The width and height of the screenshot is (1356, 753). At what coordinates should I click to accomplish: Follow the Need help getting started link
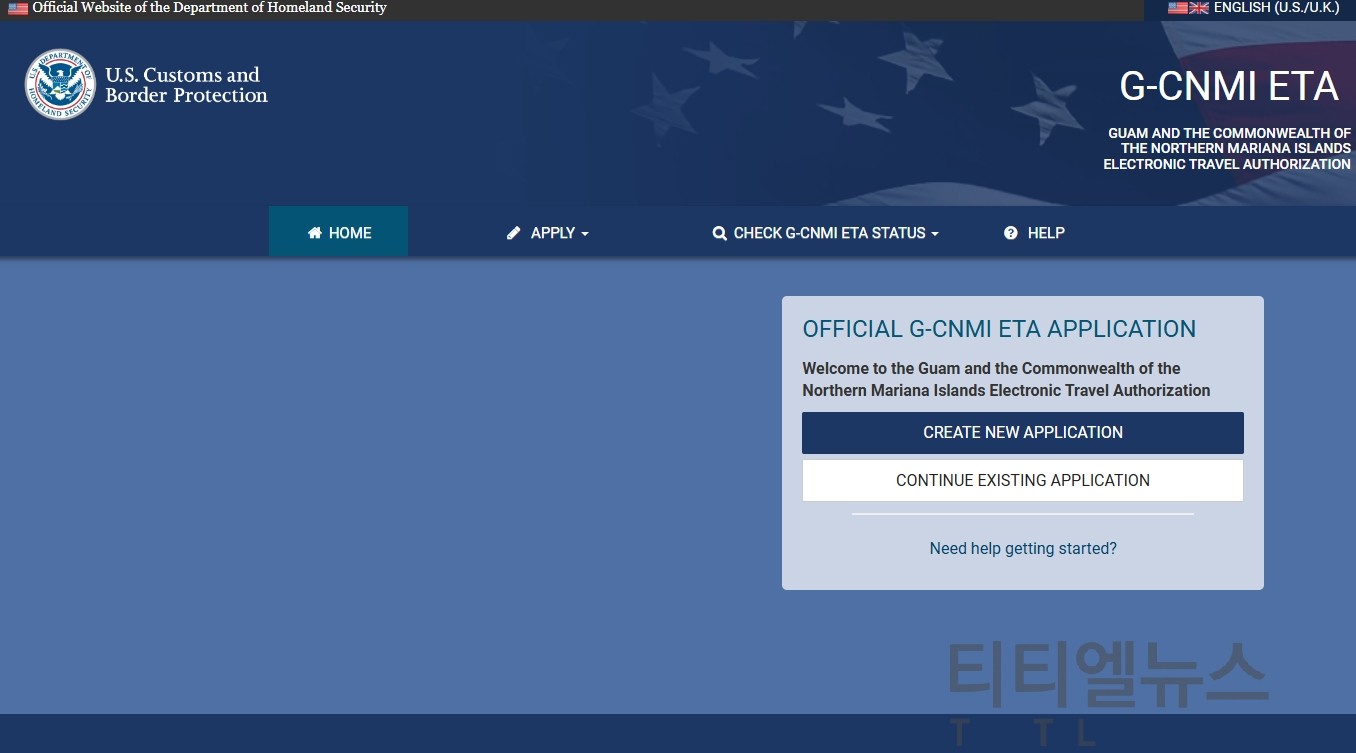tap(1023, 548)
